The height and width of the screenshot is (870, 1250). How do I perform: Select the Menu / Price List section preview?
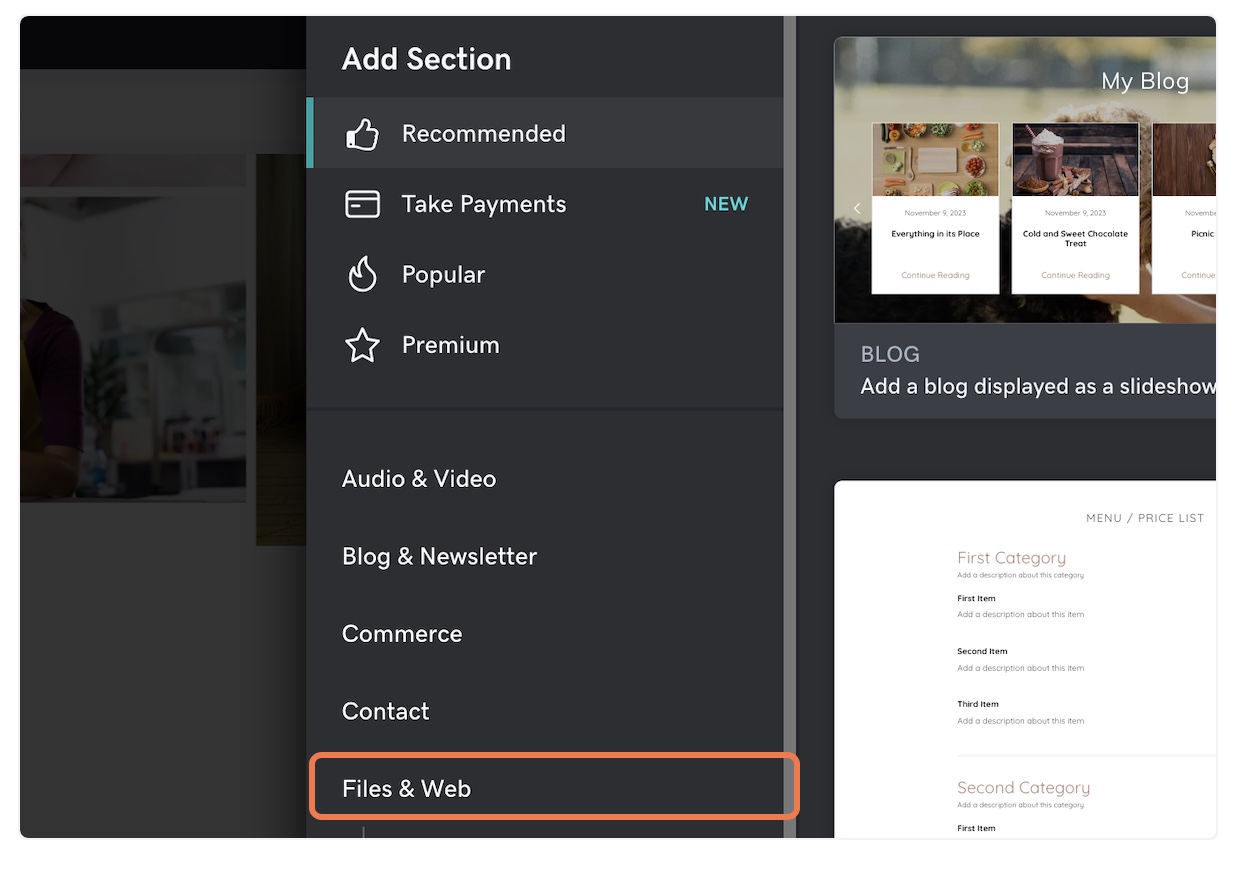point(1025,660)
